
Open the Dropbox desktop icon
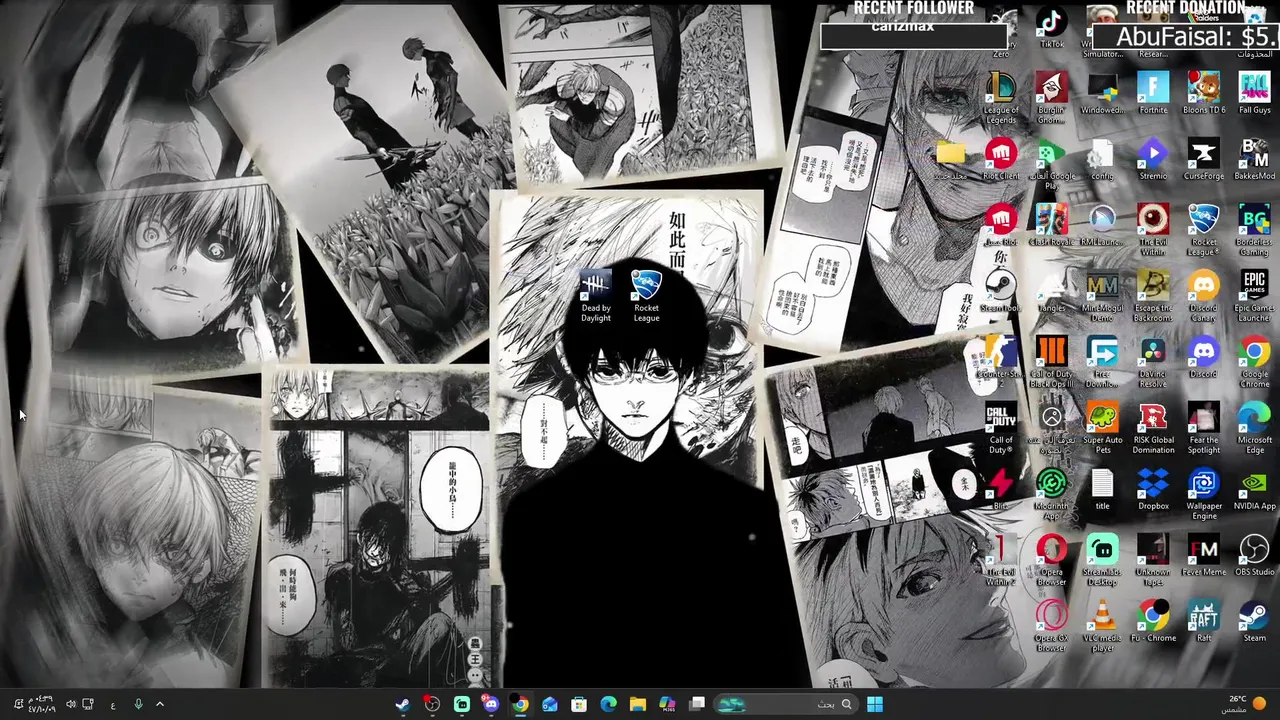click(1153, 490)
